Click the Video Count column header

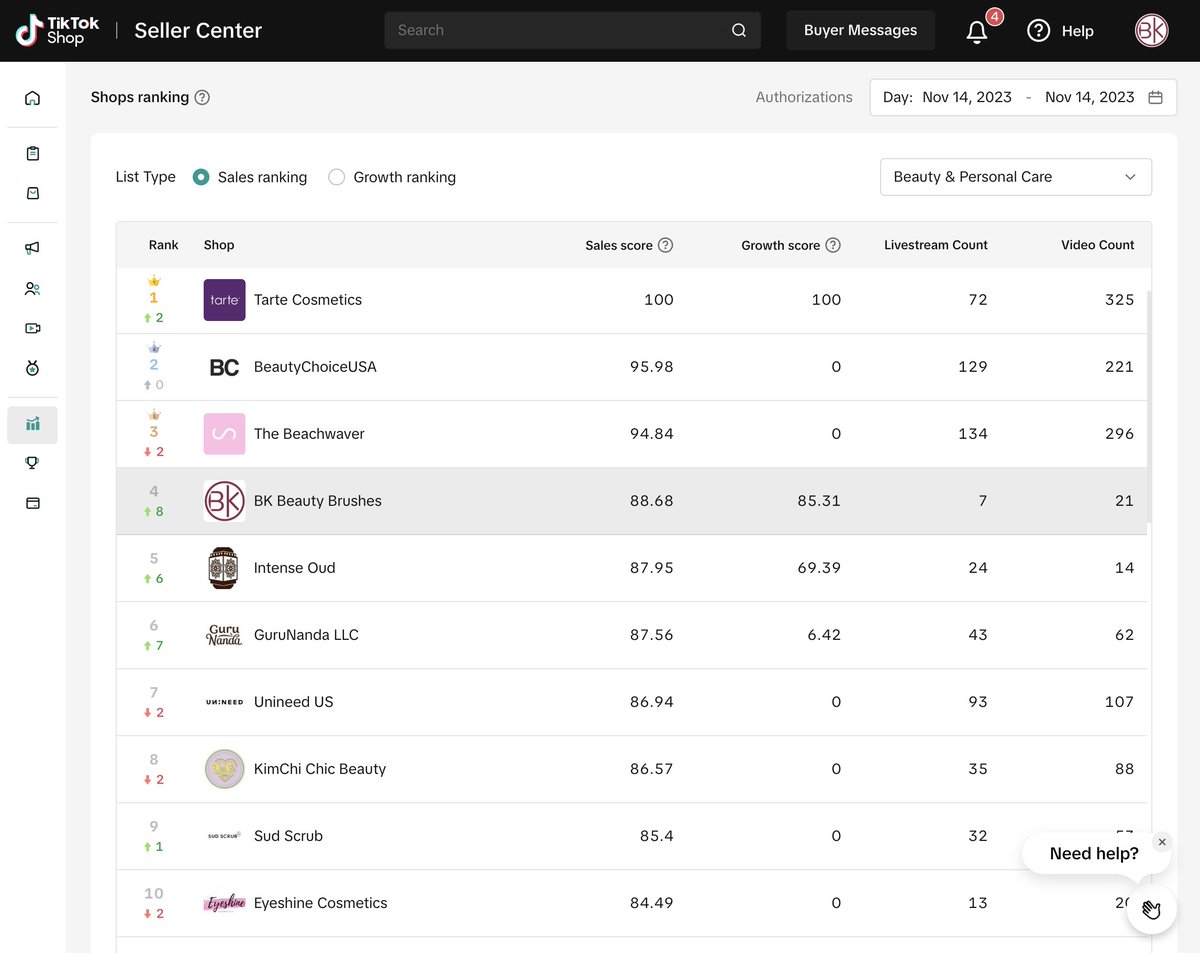[x=1098, y=245]
